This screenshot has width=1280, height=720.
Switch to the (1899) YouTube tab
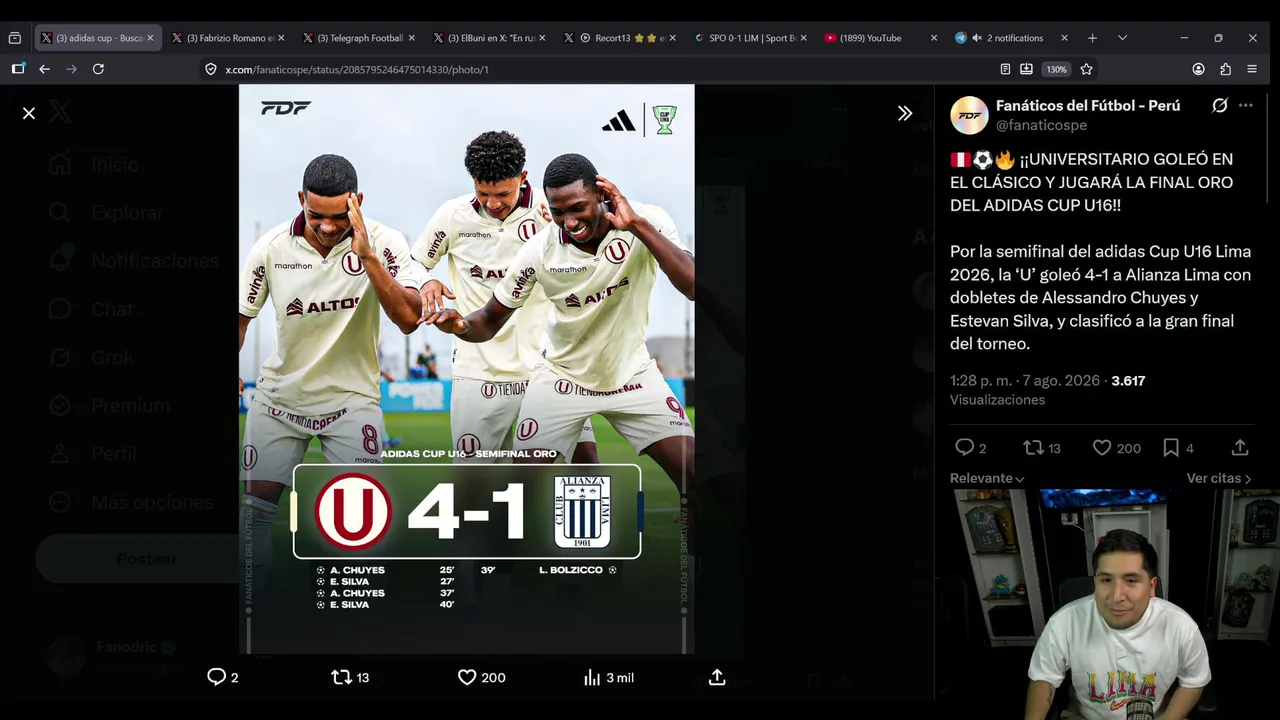(882, 38)
